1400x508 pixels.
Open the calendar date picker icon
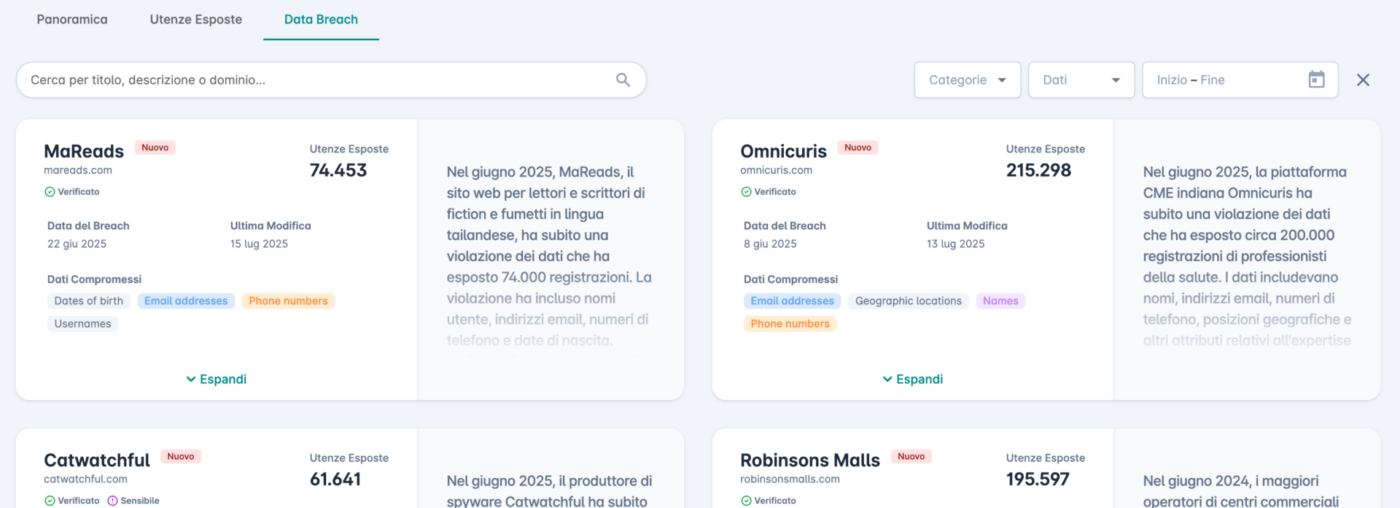[1316, 80]
